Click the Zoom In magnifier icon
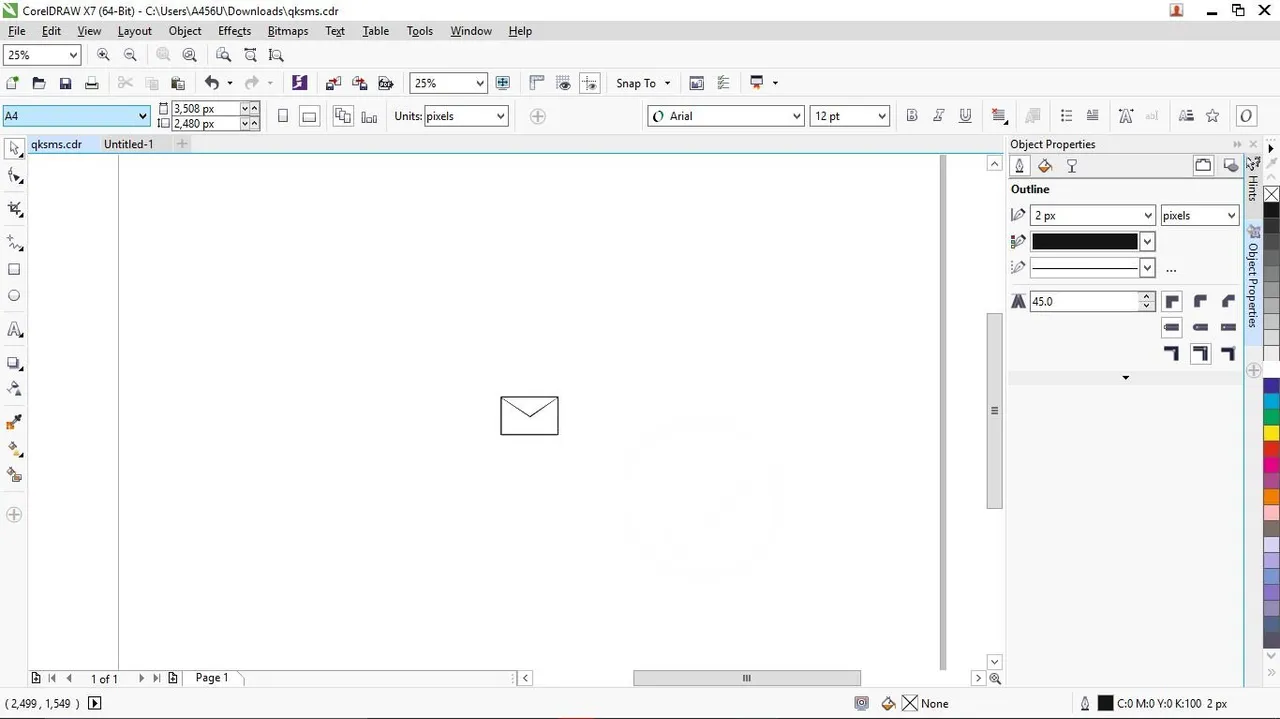Image resolution: width=1280 pixels, height=719 pixels. 103,55
